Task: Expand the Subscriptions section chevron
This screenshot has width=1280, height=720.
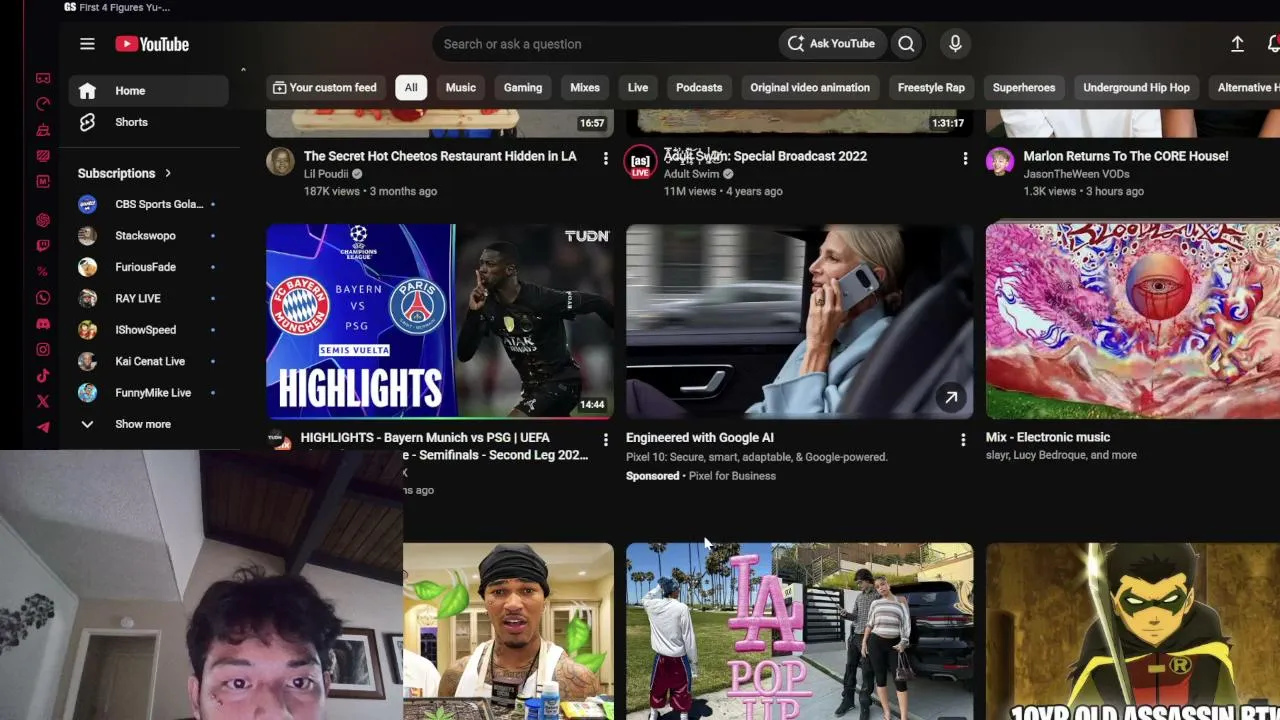Action: (168, 173)
